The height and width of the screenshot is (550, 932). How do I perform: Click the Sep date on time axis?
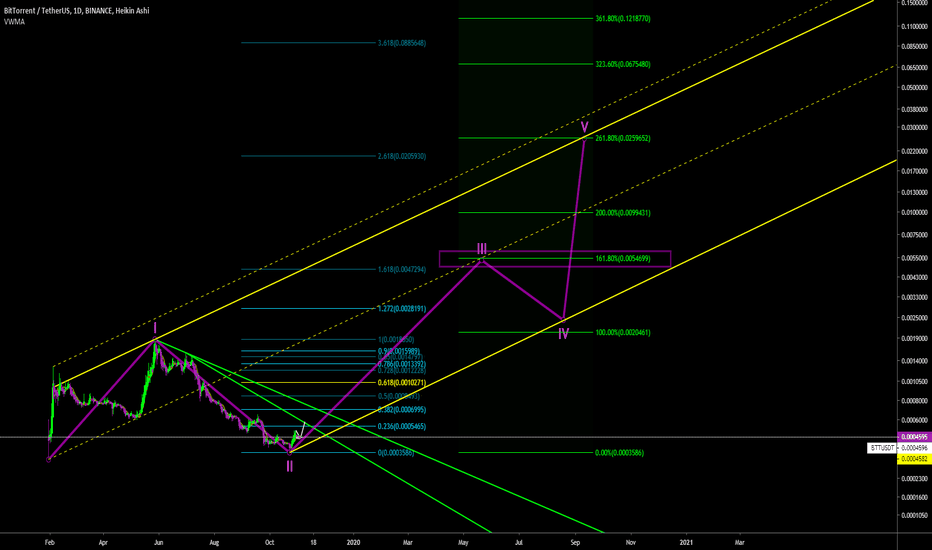[x=575, y=542]
